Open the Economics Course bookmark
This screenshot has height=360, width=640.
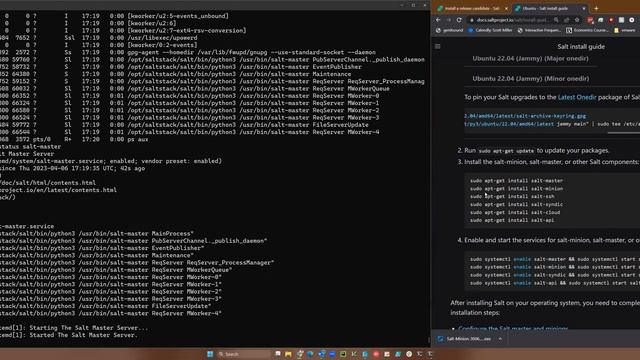587,30
